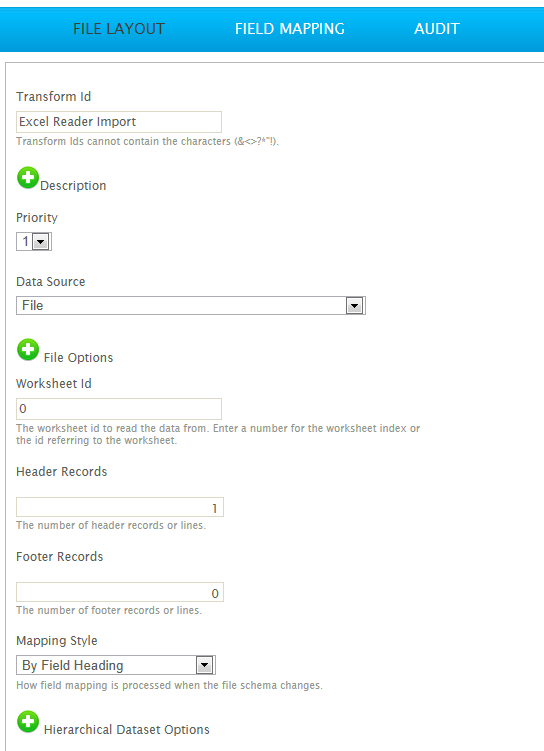544x751 pixels.
Task: Click the Excel Reader Import text
Action: [78, 122]
